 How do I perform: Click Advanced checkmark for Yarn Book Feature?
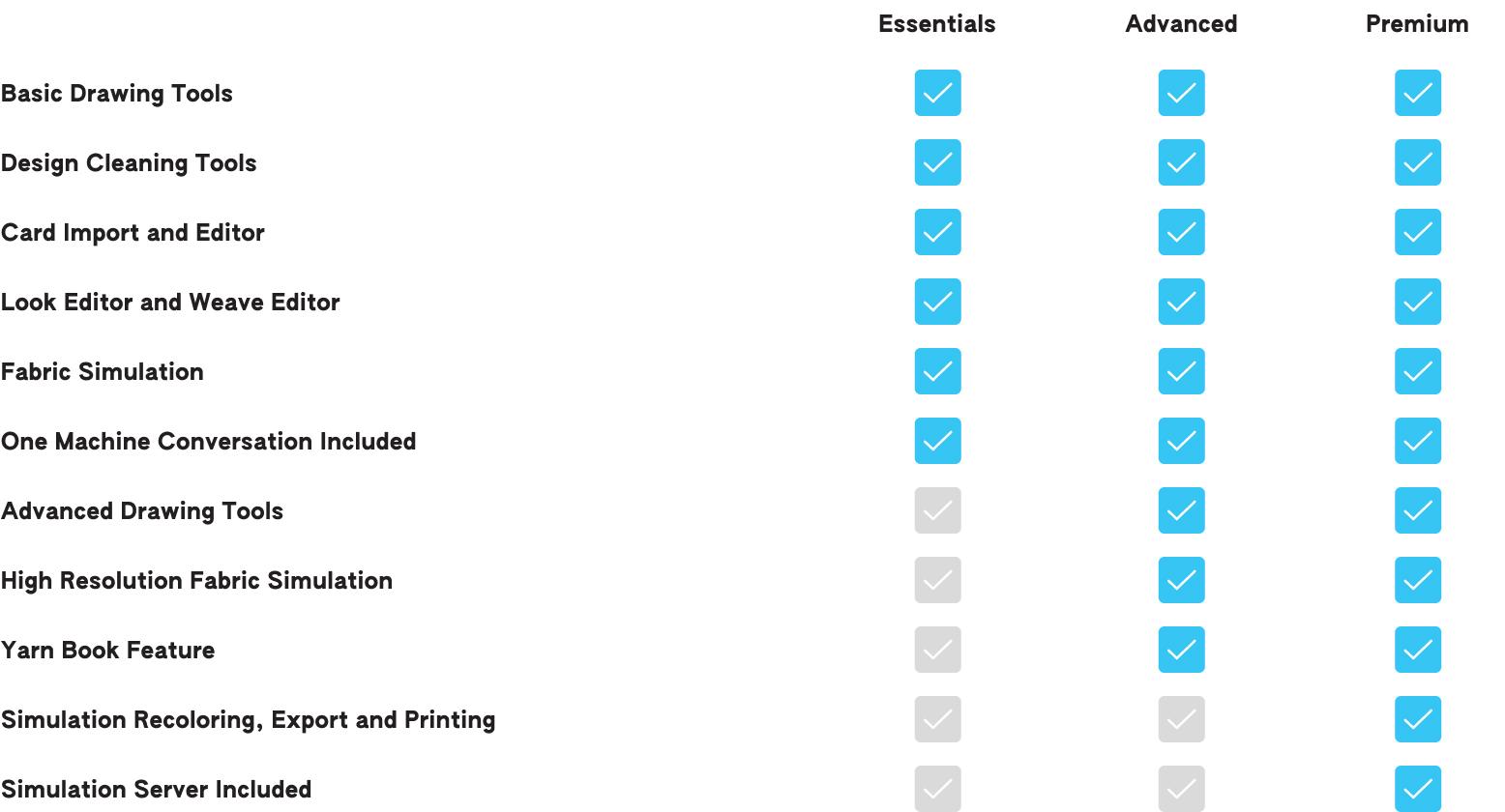[x=1181, y=650]
